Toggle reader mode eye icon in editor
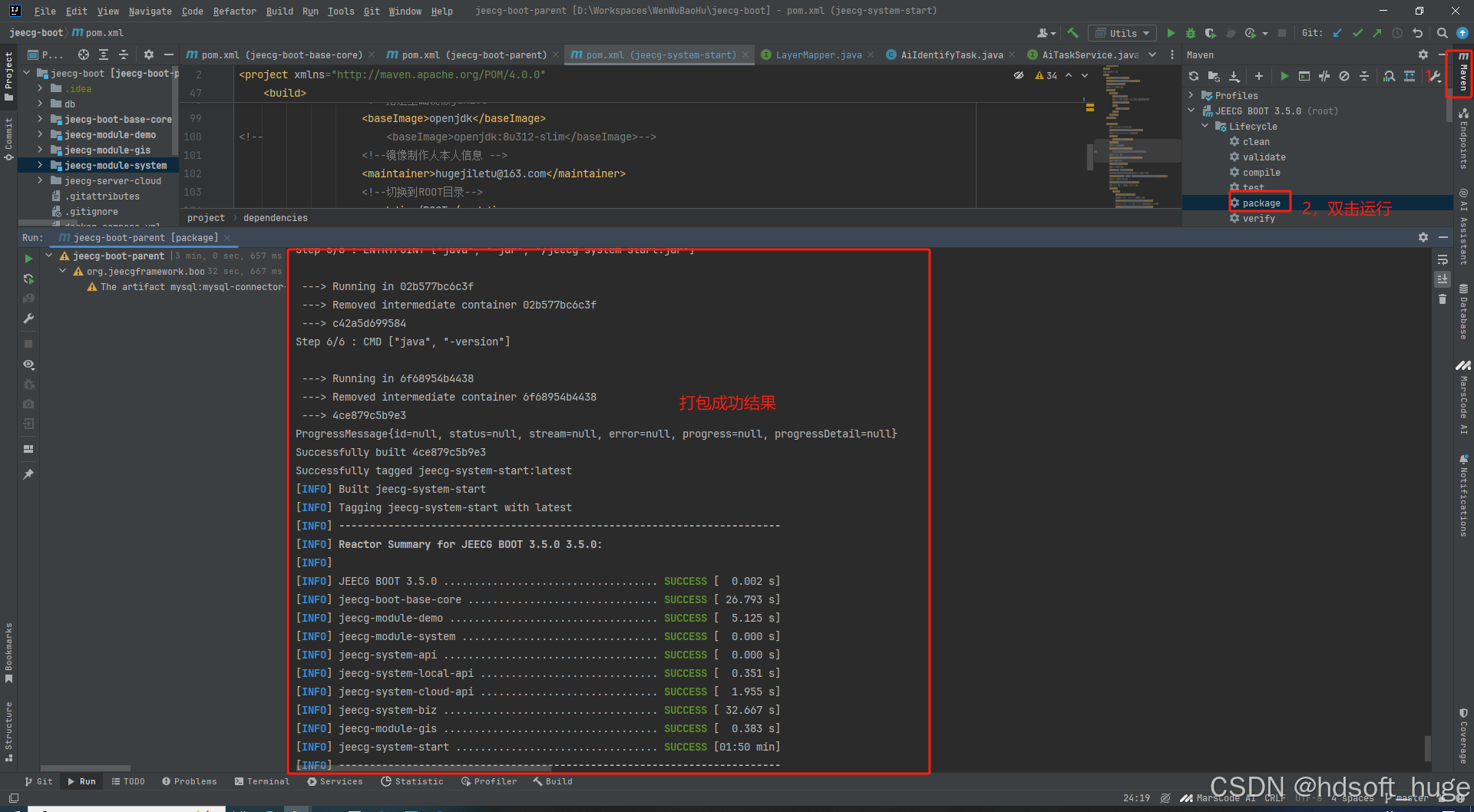This screenshot has width=1474, height=812. coord(1019,75)
